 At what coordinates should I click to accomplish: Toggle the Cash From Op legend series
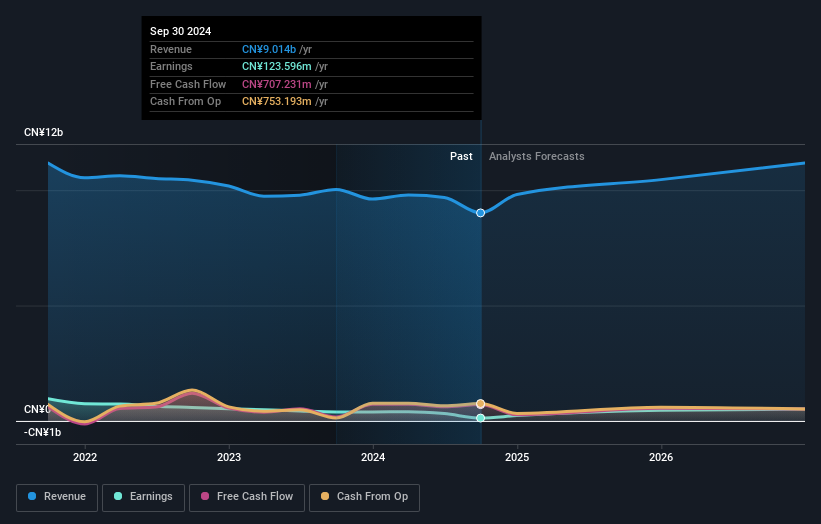364,497
